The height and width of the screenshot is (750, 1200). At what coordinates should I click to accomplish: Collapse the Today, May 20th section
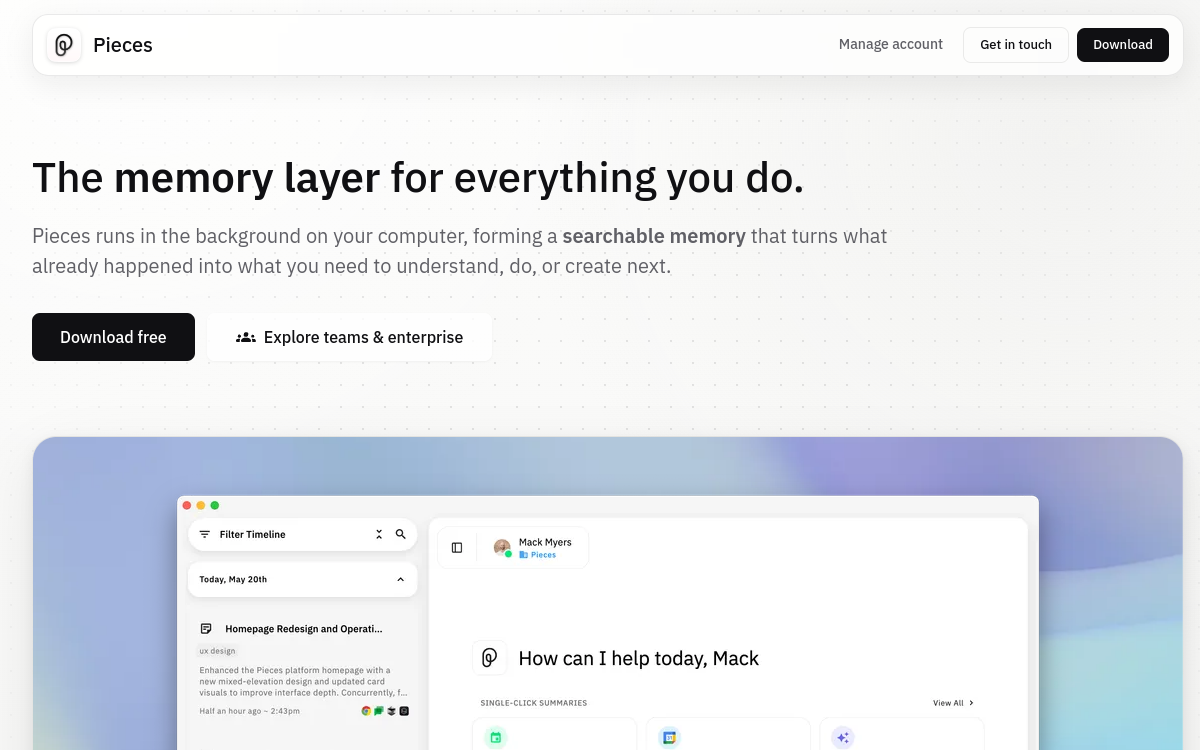401,579
